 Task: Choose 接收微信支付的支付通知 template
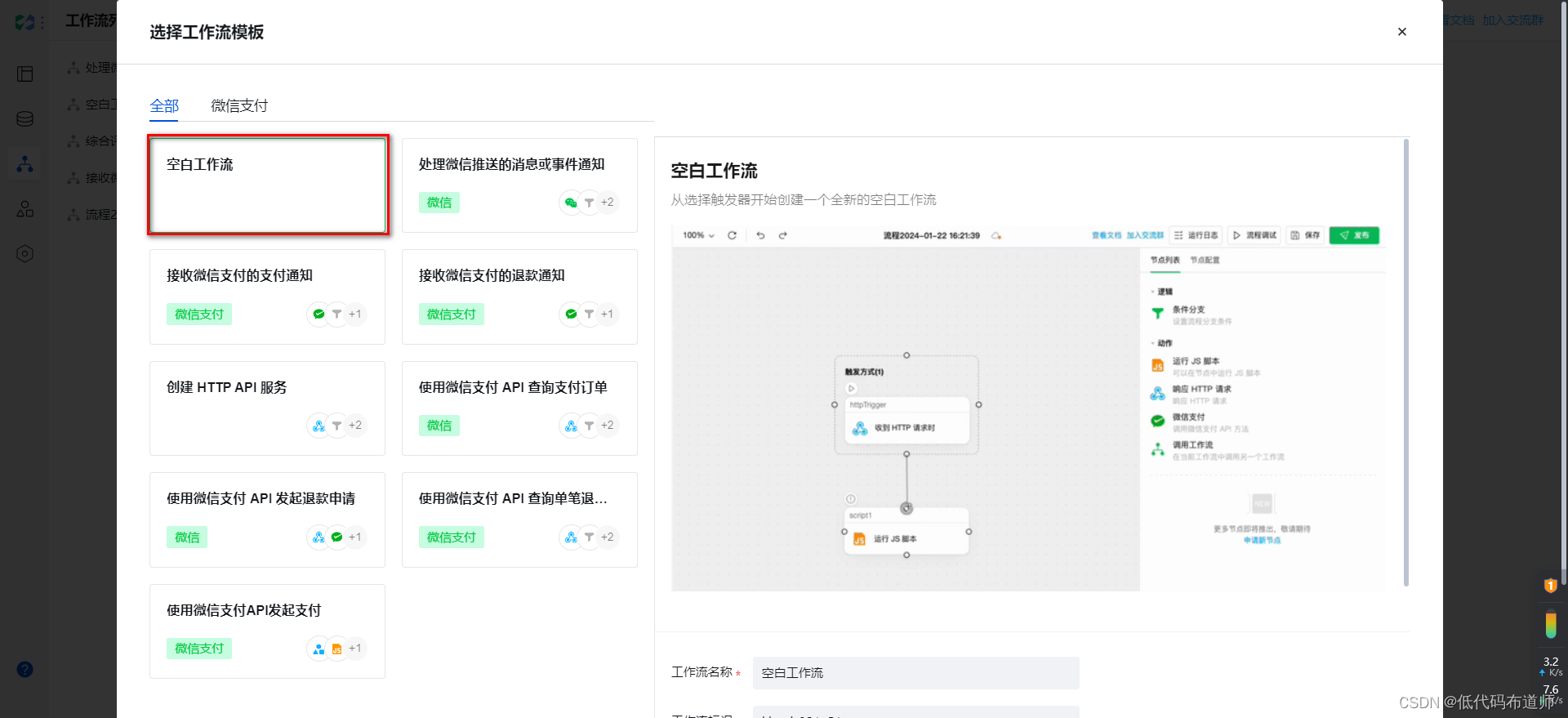click(268, 297)
